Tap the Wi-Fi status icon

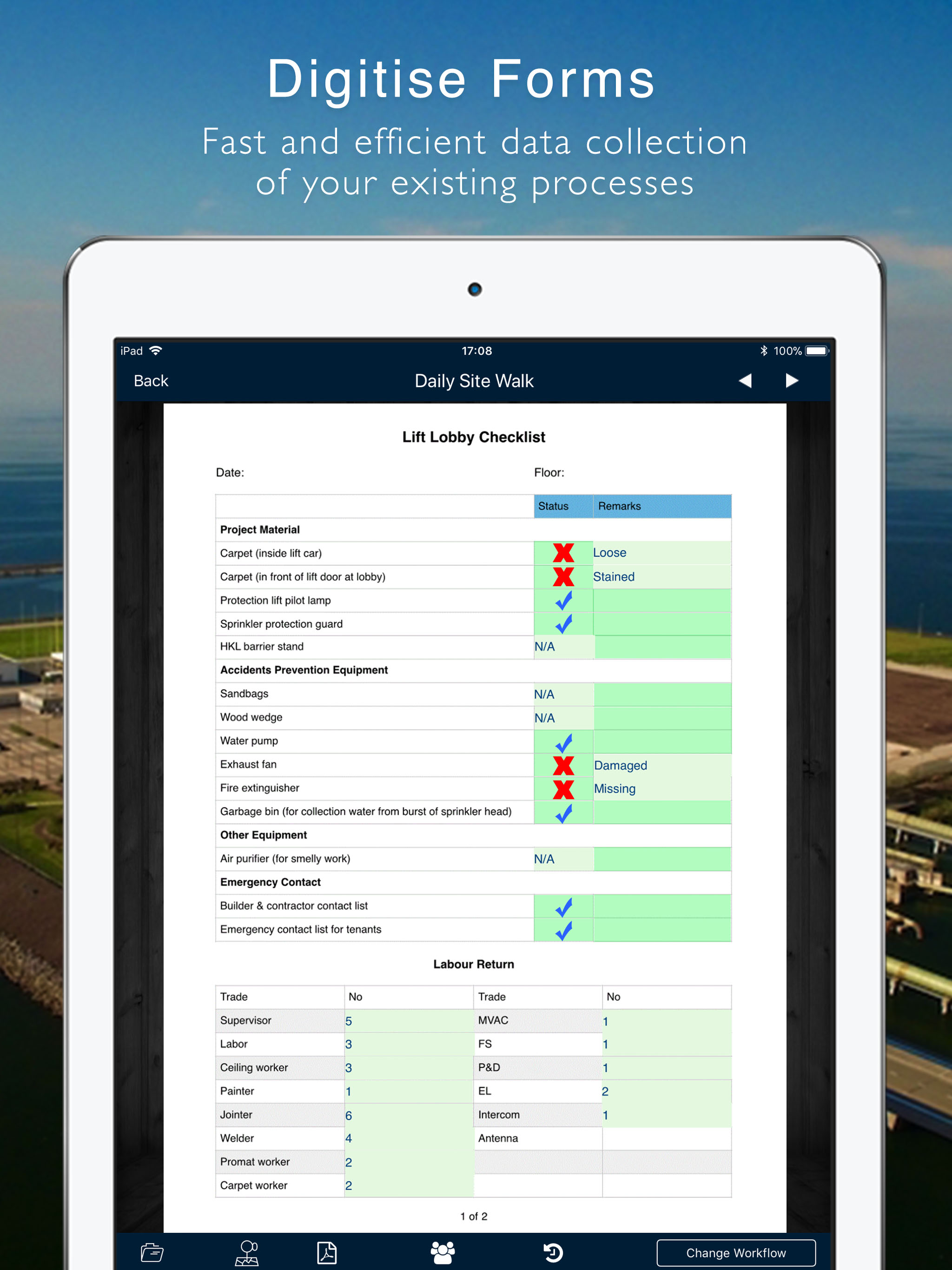click(x=156, y=350)
